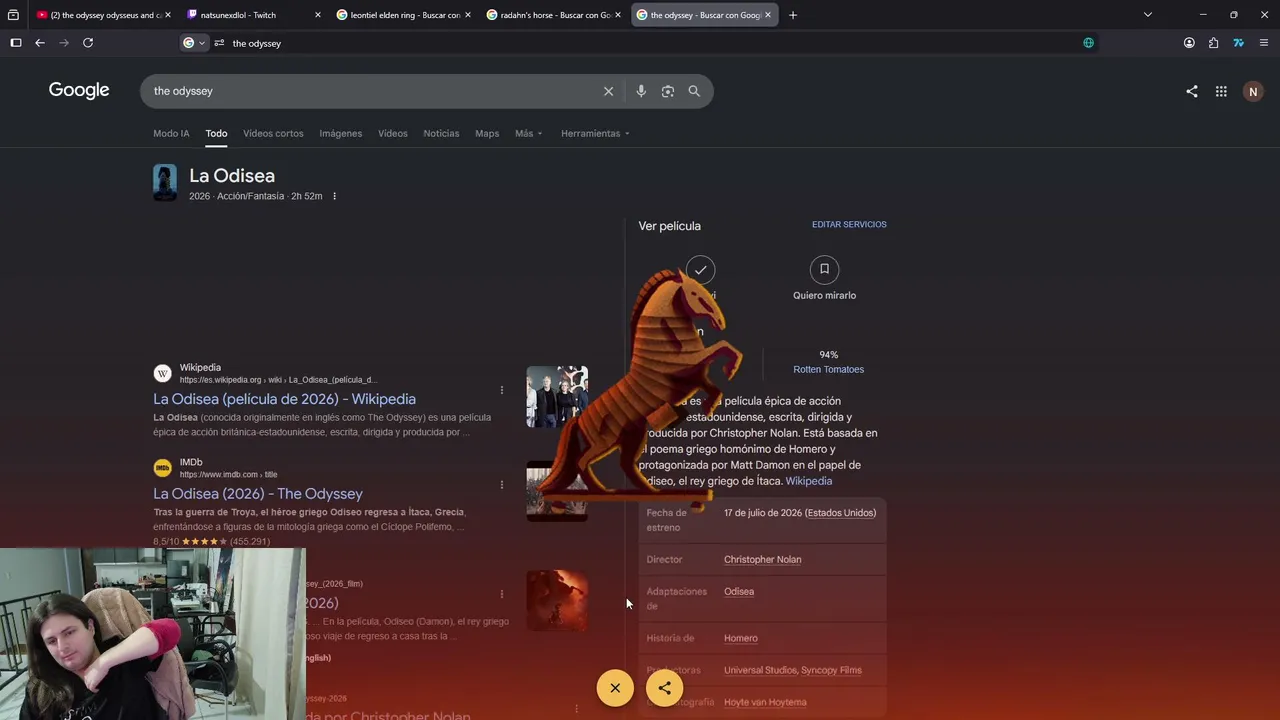Click EDITAR SERVICIOS link

coord(849,224)
